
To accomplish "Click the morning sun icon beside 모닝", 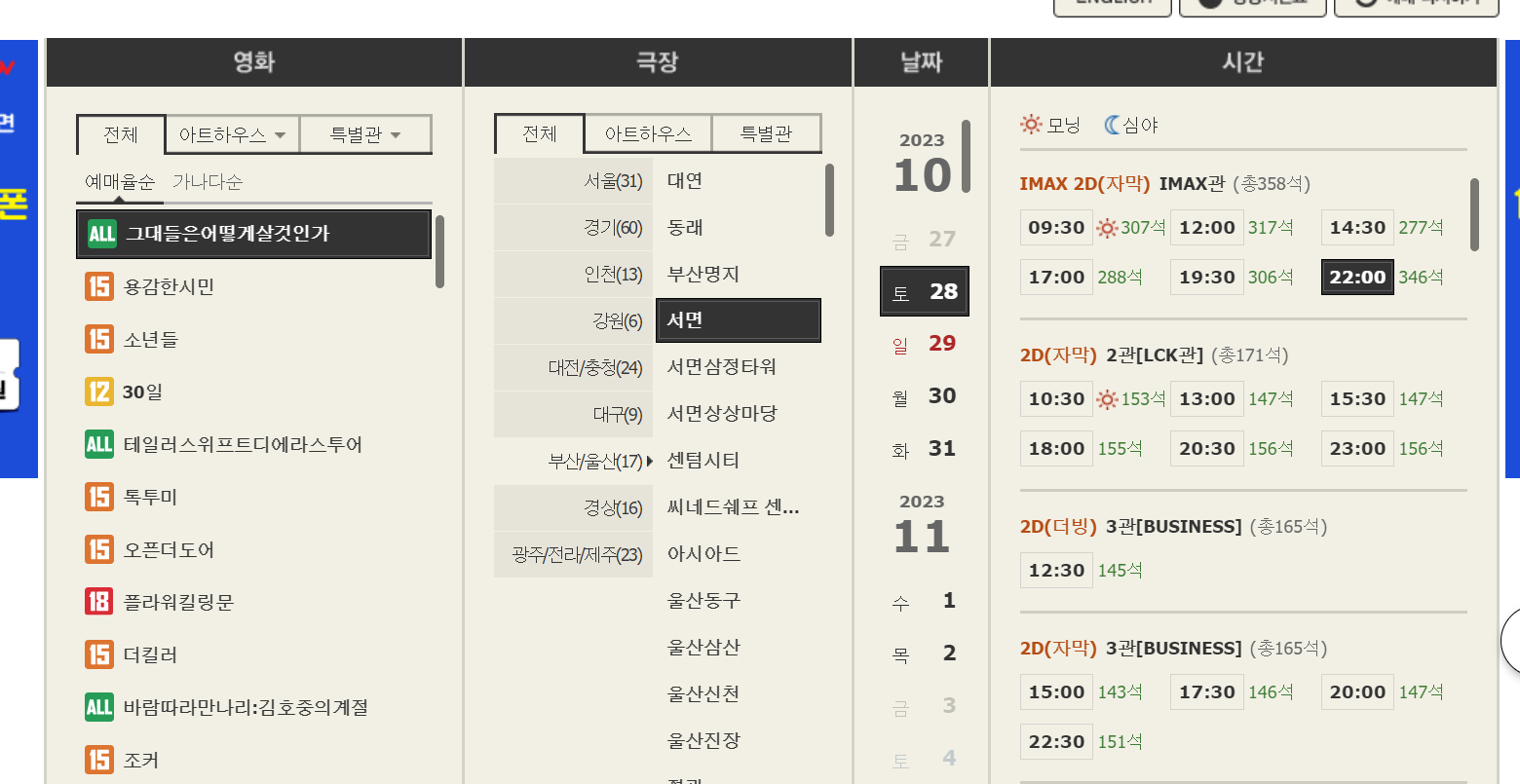I will 1031,125.
